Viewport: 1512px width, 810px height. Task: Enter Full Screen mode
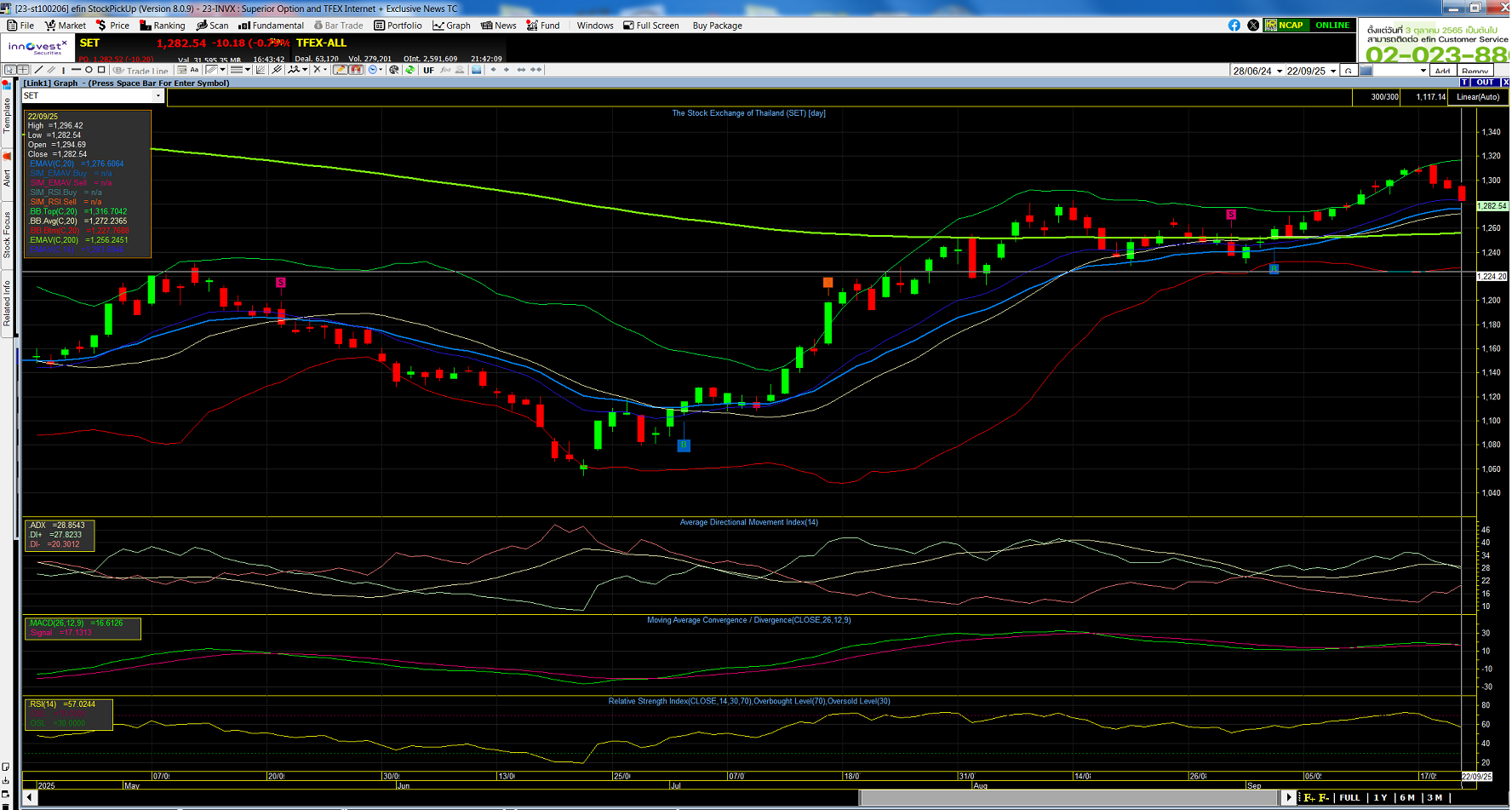(x=651, y=26)
